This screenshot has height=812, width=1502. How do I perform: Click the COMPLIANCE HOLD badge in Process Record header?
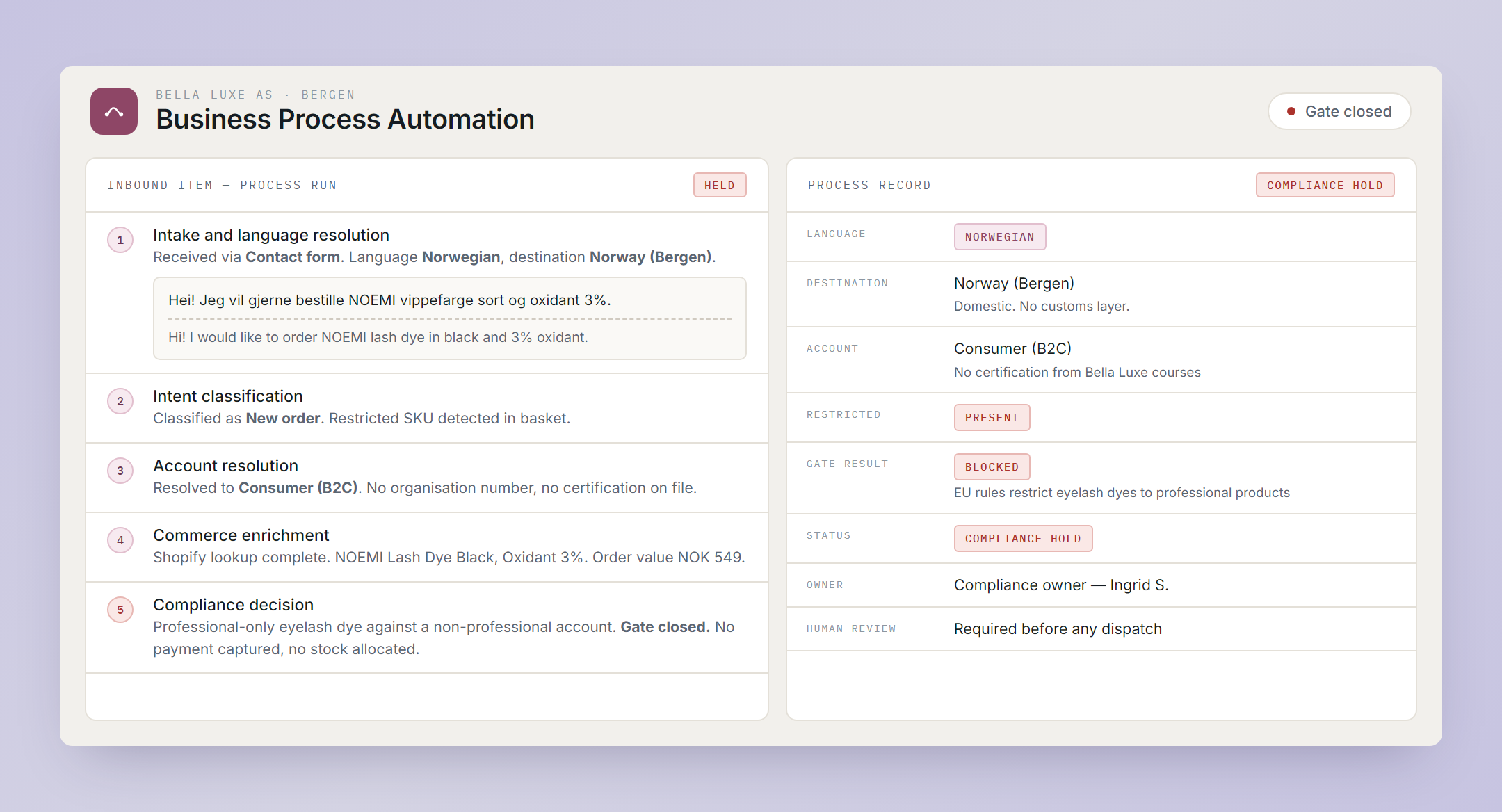tap(1325, 185)
